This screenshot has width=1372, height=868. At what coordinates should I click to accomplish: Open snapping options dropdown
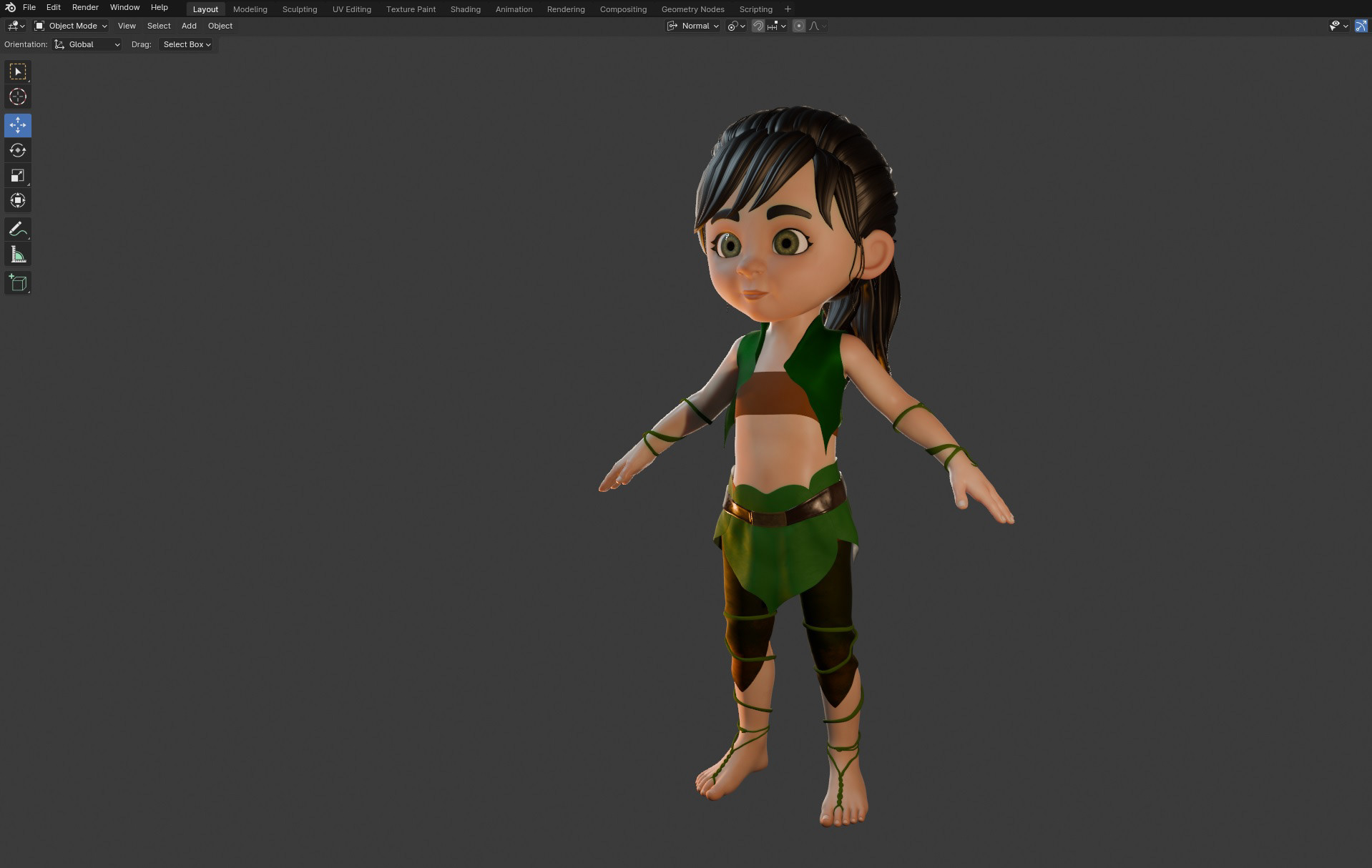click(x=776, y=26)
